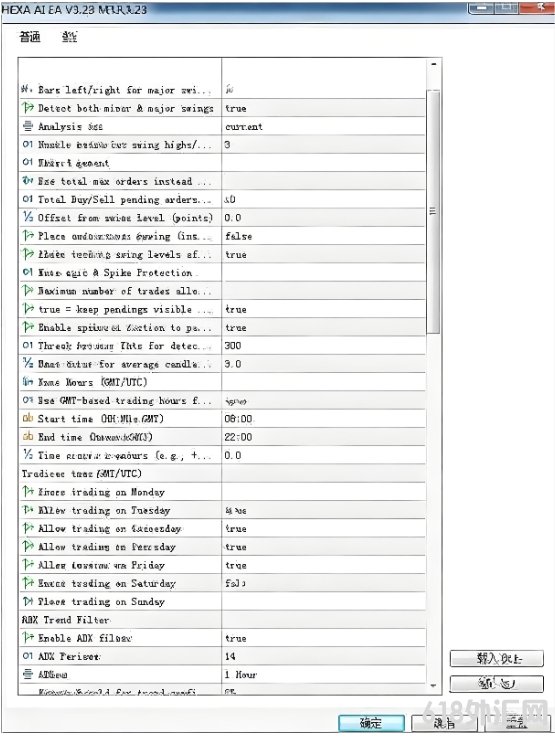Click the icon of Allow trading on Tuesday
This screenshot has height=737, width=555.
pyautogui.click(x=28, y=510)
